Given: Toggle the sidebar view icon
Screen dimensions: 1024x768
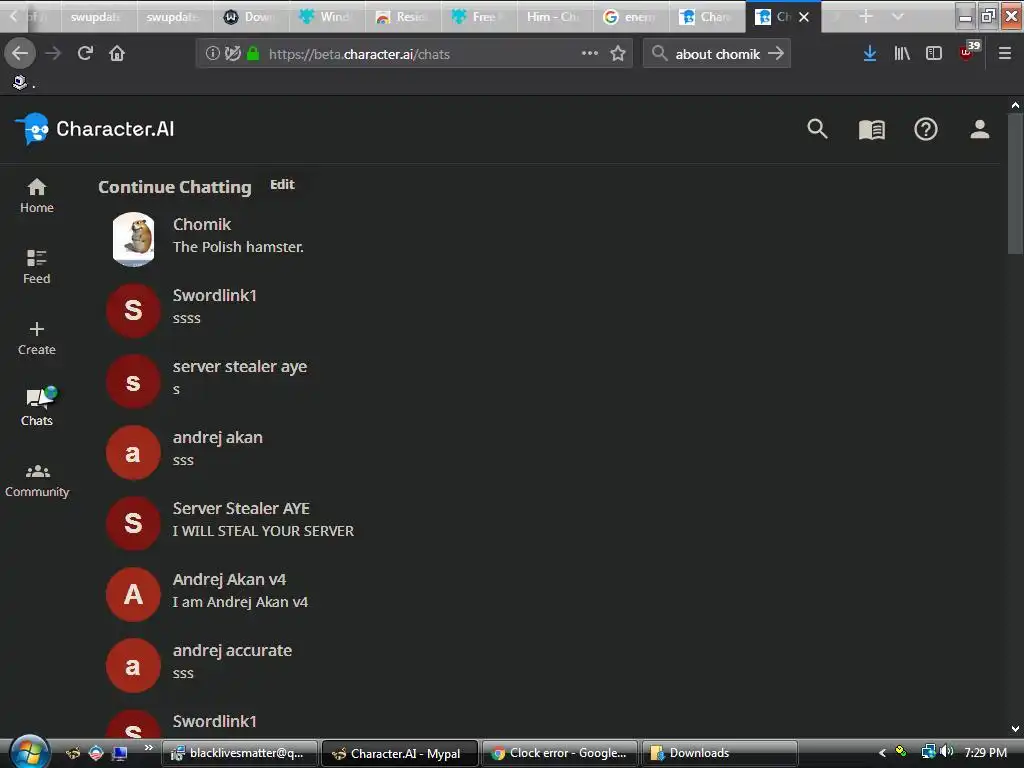Looking at the screenshot, I should pos(934,53).
